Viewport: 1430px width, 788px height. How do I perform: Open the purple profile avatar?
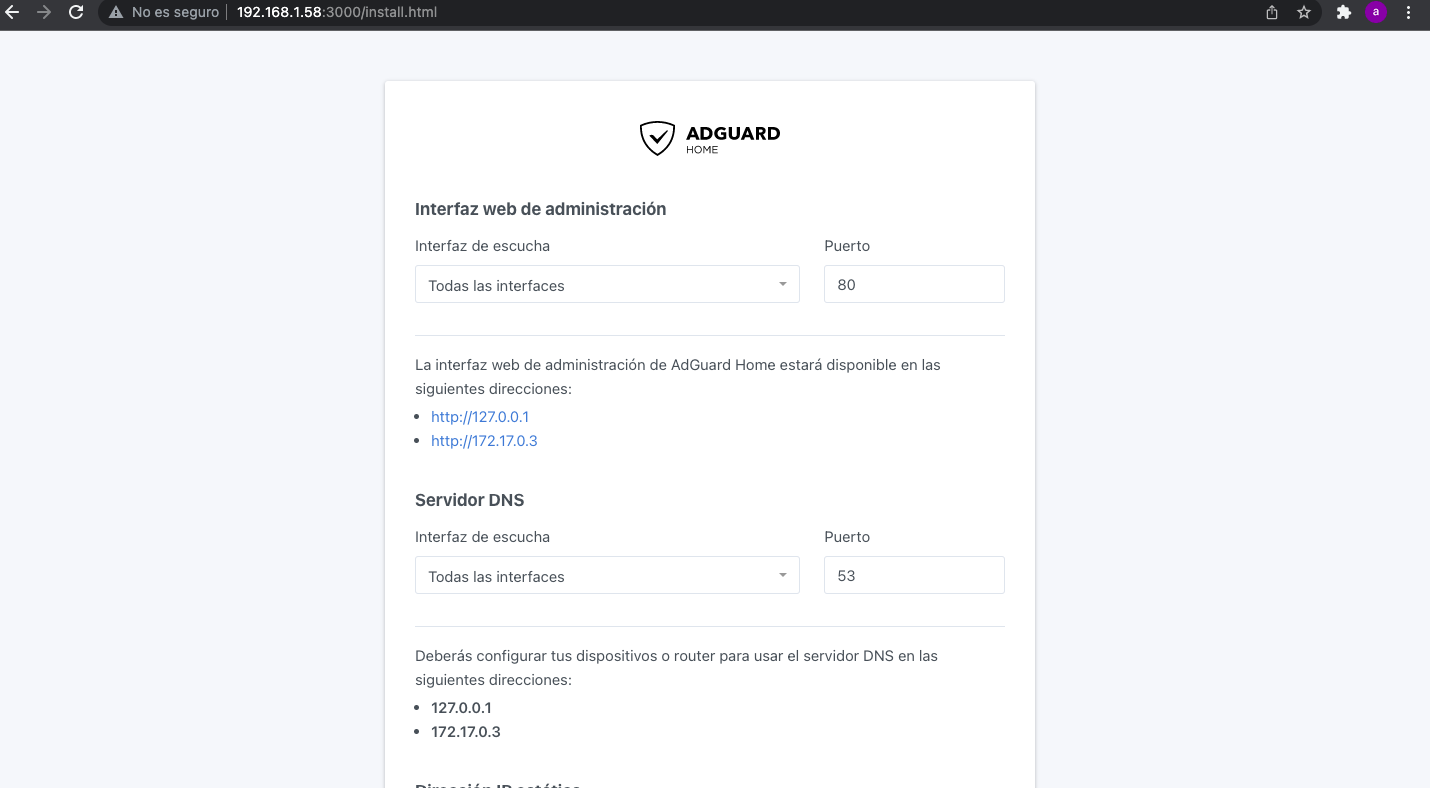click(x=1377, y=13)
